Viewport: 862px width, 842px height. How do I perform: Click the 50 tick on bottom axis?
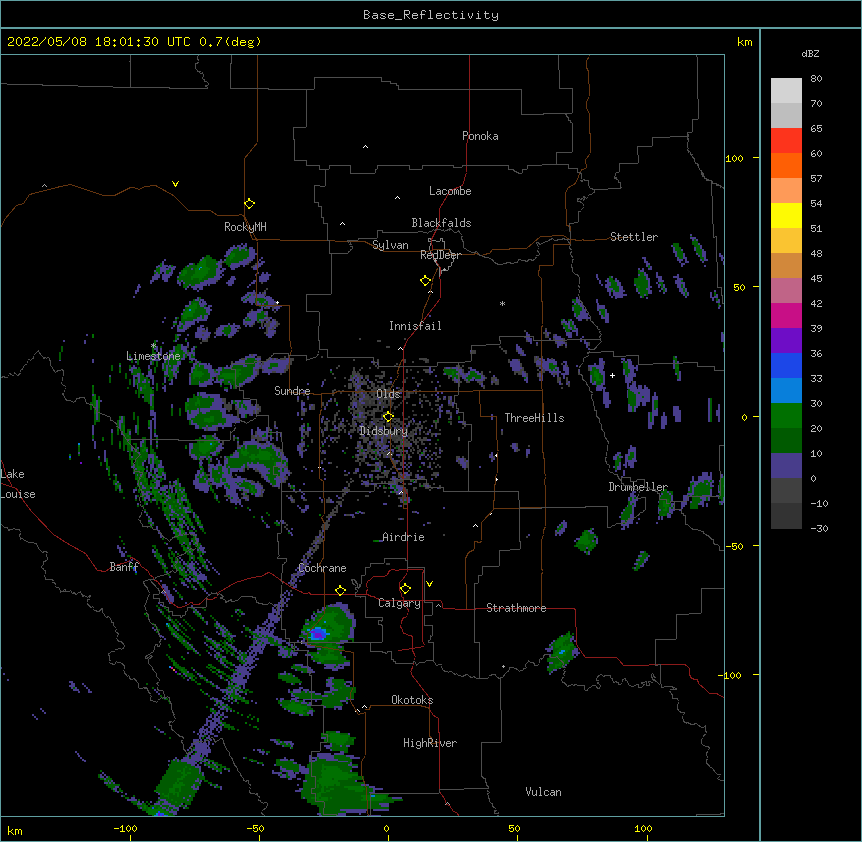pyautogui.click(x=514, y=828)
